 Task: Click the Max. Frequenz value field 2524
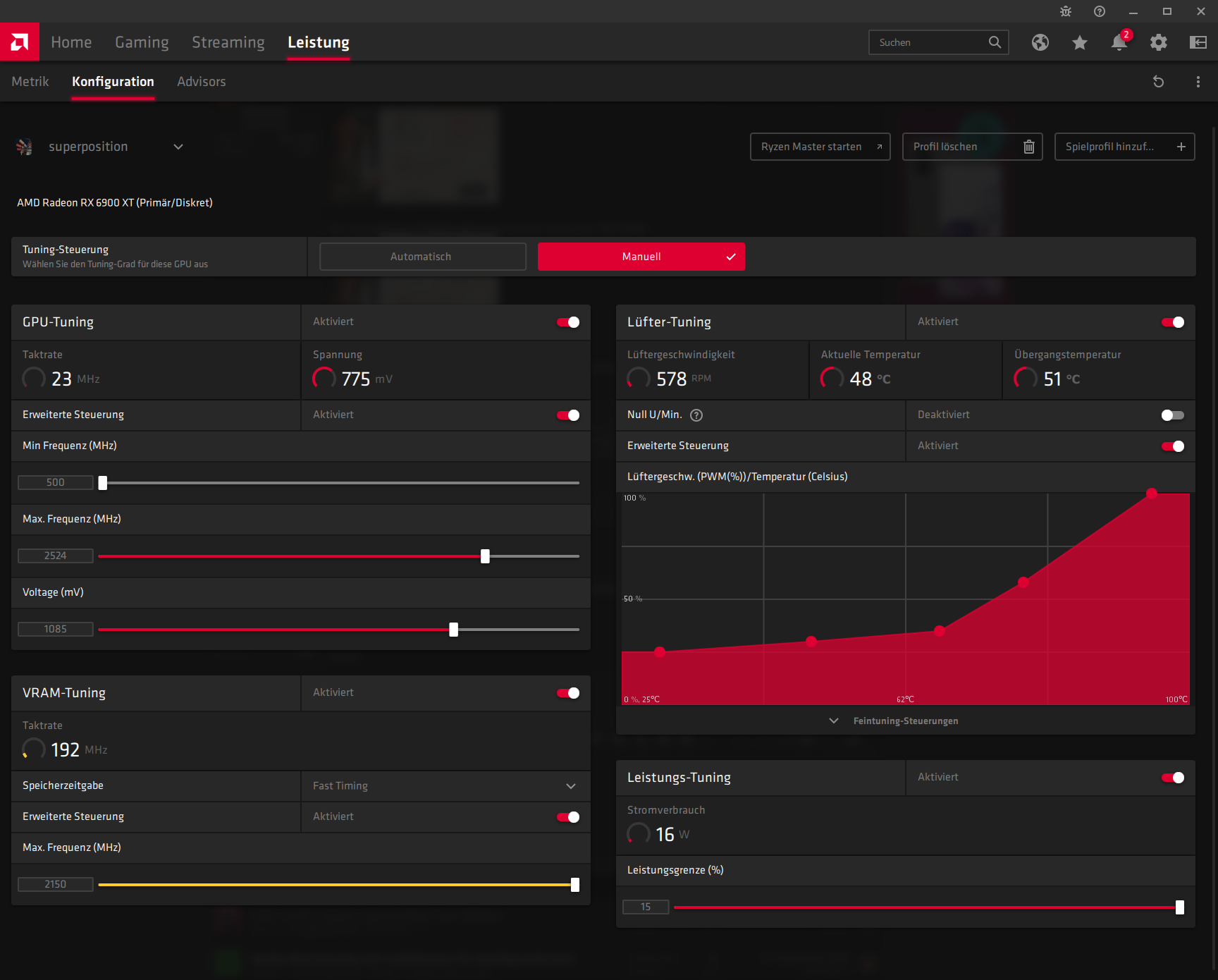point(56,556)
